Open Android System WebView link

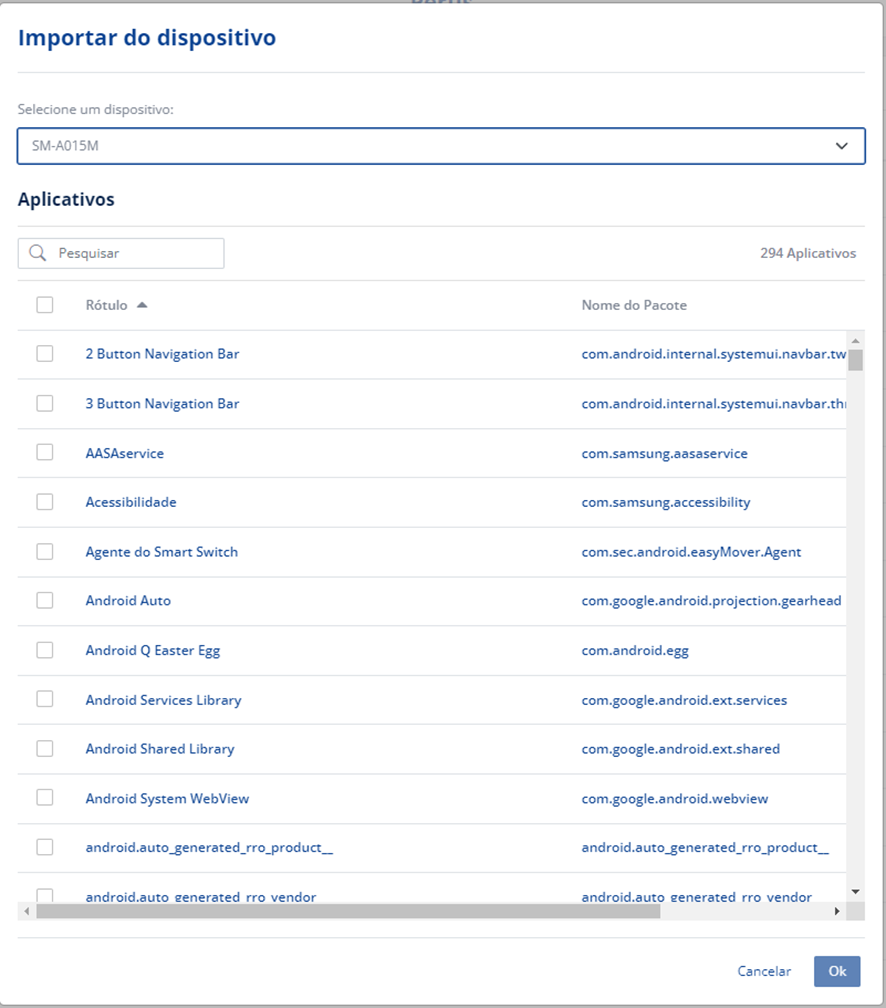click(167, 798)
